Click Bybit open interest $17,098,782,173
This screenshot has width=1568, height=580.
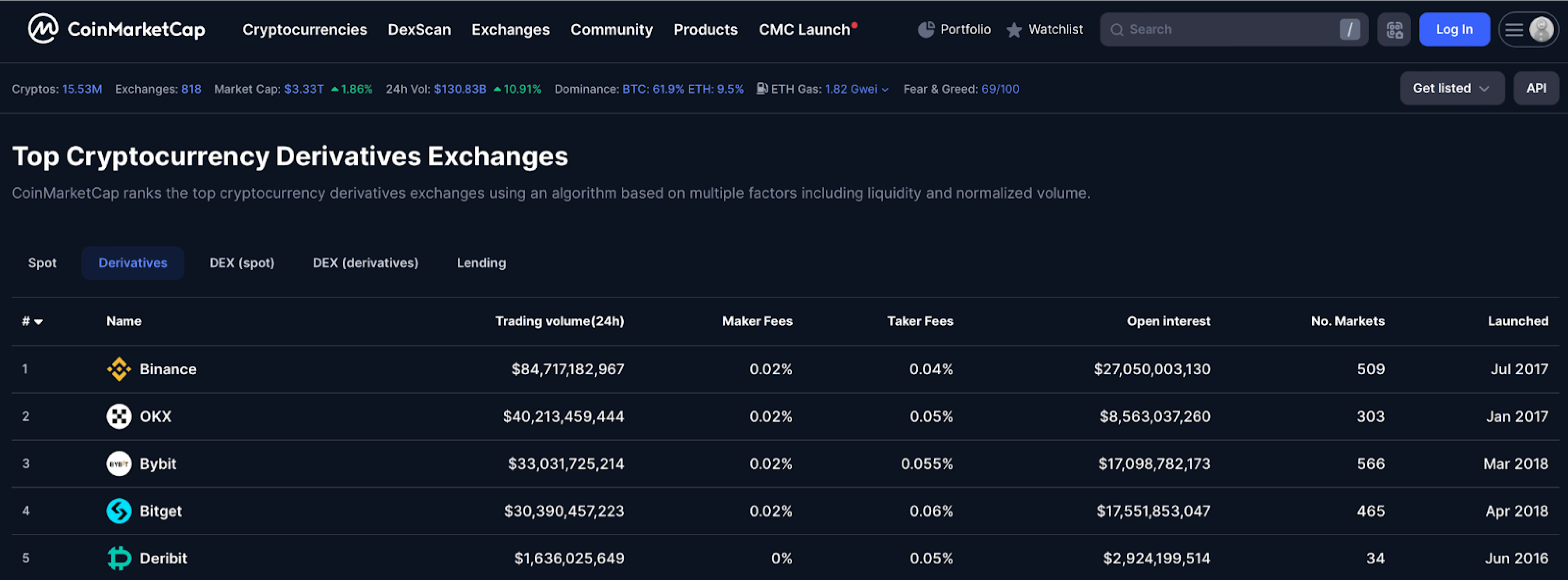coord(1154,464)
